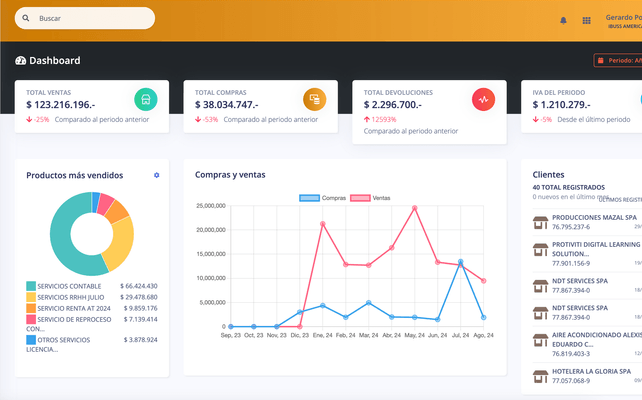Click the magnifier icon in search bar
Image resolution: width=642 pixels, height=400 pixels.
(25, 18)
